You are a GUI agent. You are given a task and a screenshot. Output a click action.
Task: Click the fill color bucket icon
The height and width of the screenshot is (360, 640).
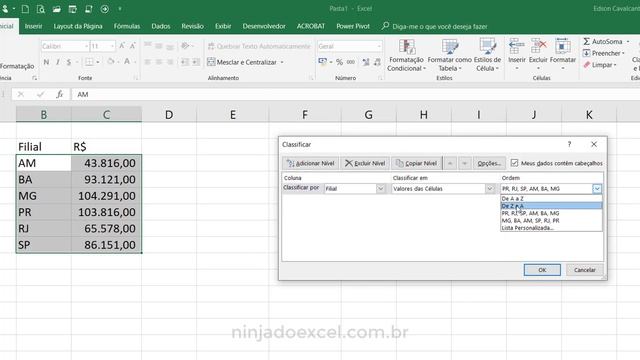pyautogui.click(x=110, y=62)
